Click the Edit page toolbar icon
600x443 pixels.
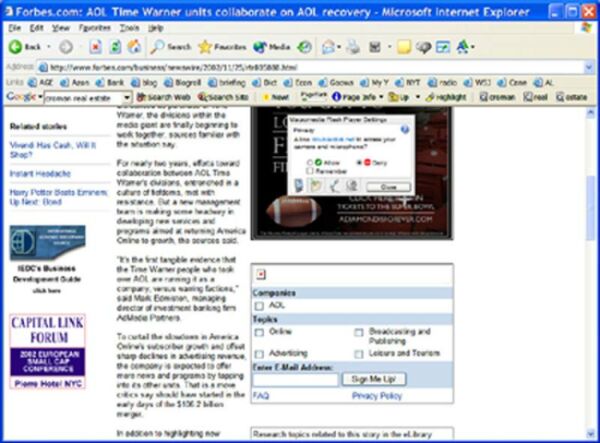coord(375,47)
